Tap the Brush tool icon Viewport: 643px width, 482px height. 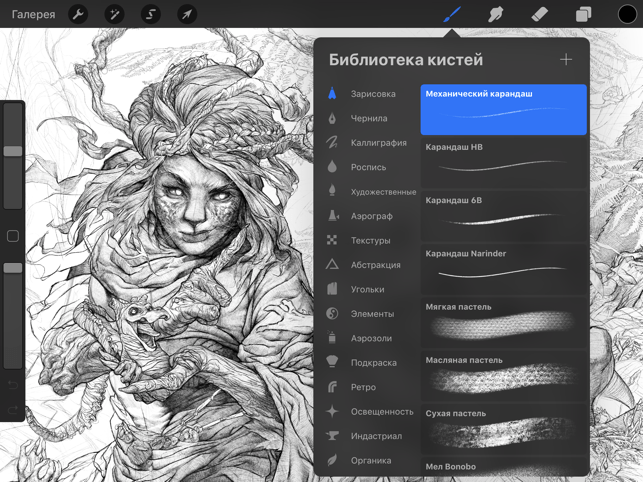(452, 15)
